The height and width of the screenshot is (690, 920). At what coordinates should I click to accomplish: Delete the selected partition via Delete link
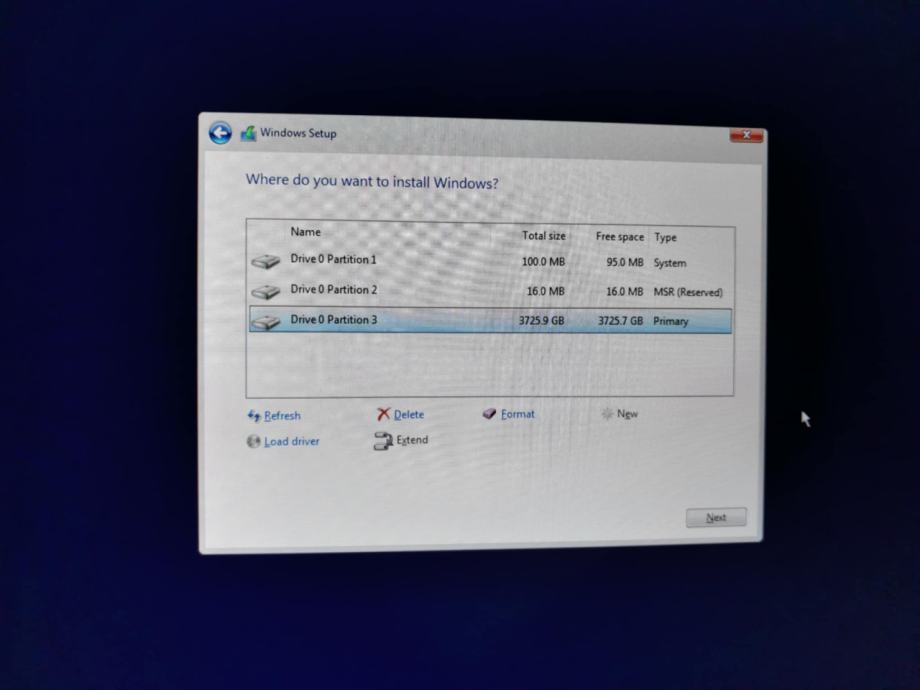click(x=409, y=414)
